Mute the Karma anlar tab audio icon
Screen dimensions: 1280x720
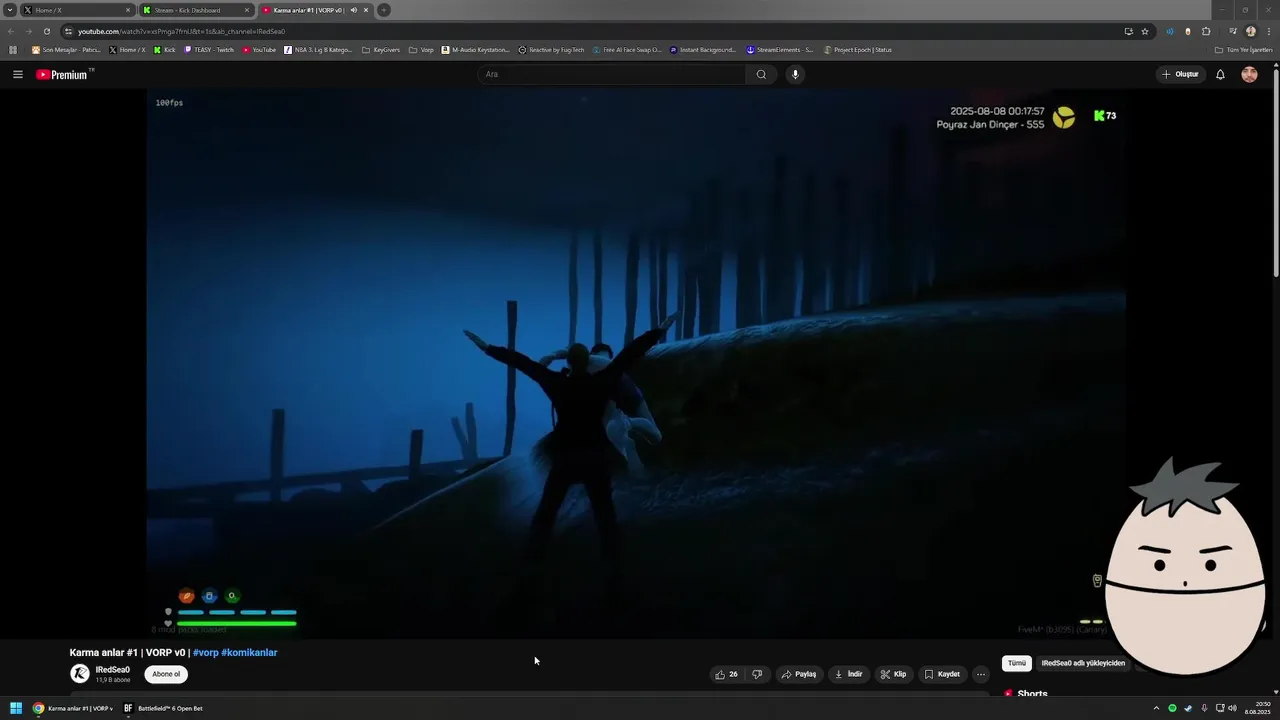pyautogui.click(x=353, y=10)
